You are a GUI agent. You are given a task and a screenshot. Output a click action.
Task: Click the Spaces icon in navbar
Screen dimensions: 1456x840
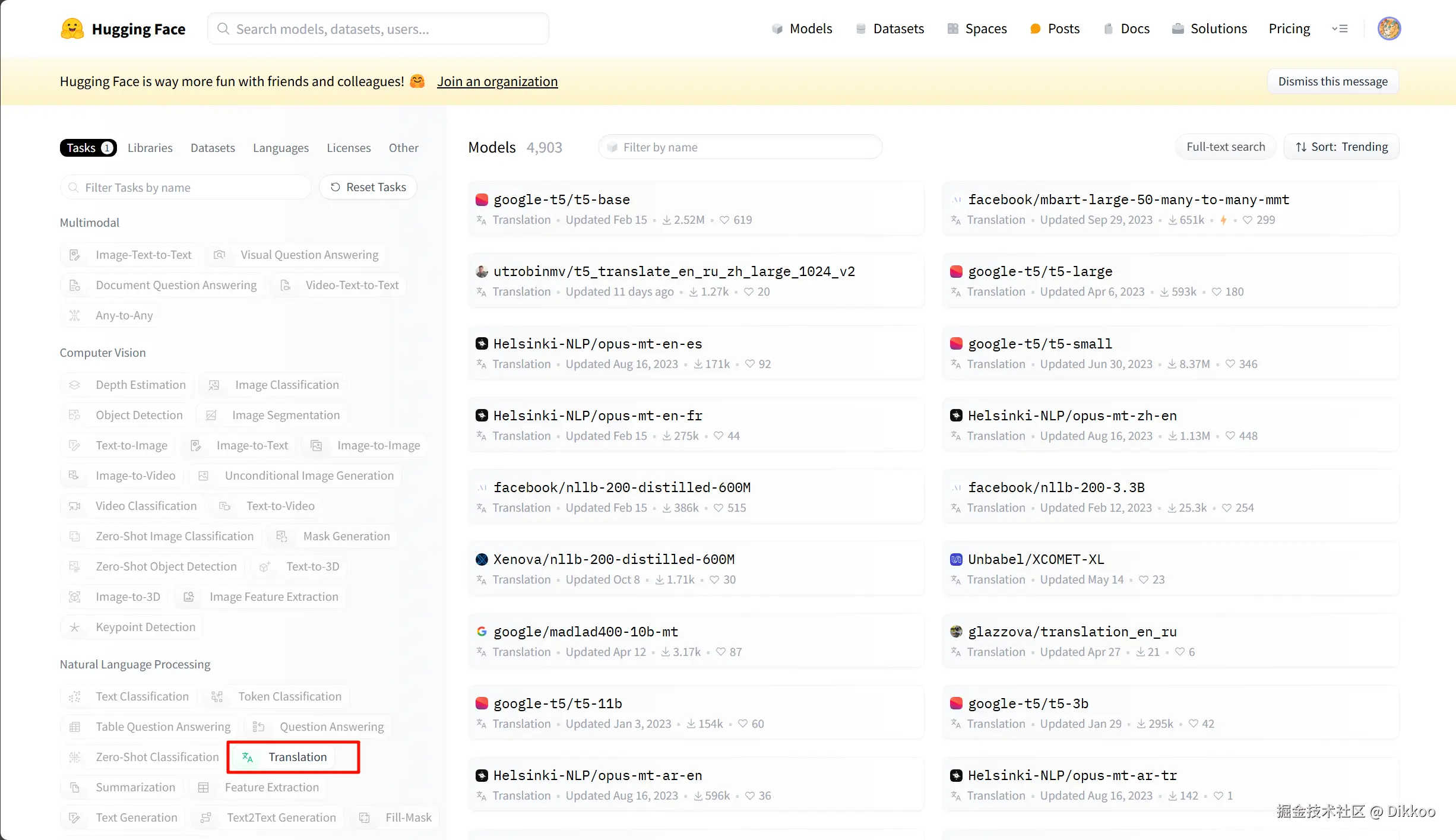tap(952, 28)
